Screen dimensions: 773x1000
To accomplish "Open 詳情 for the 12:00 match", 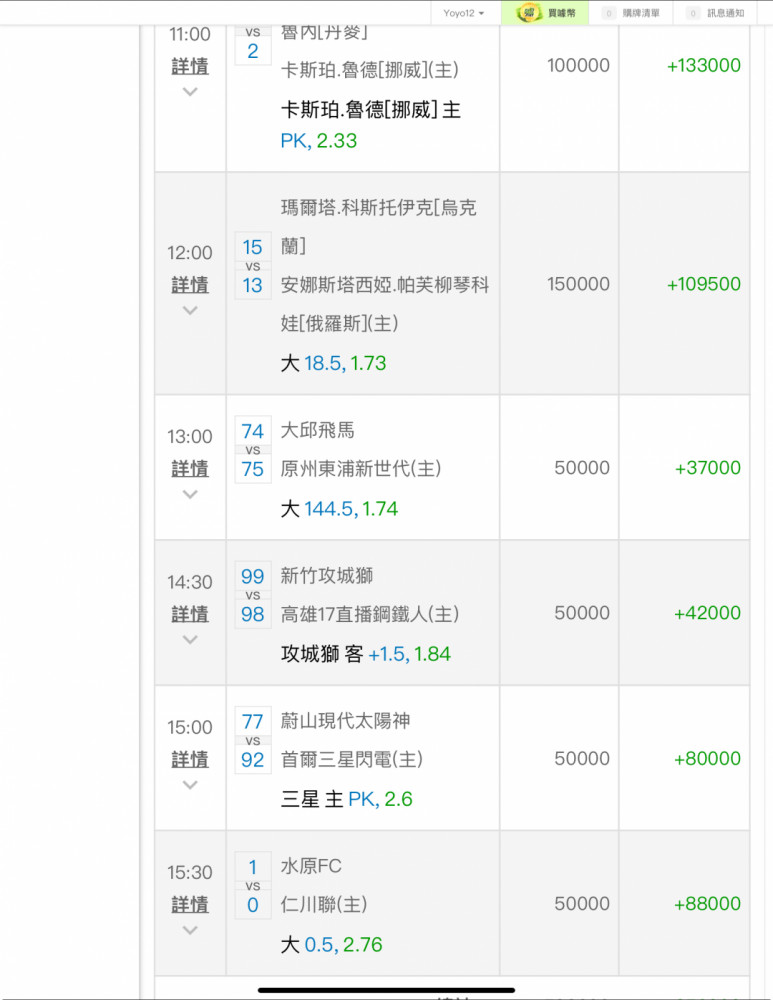I will (x=190, y=285).
